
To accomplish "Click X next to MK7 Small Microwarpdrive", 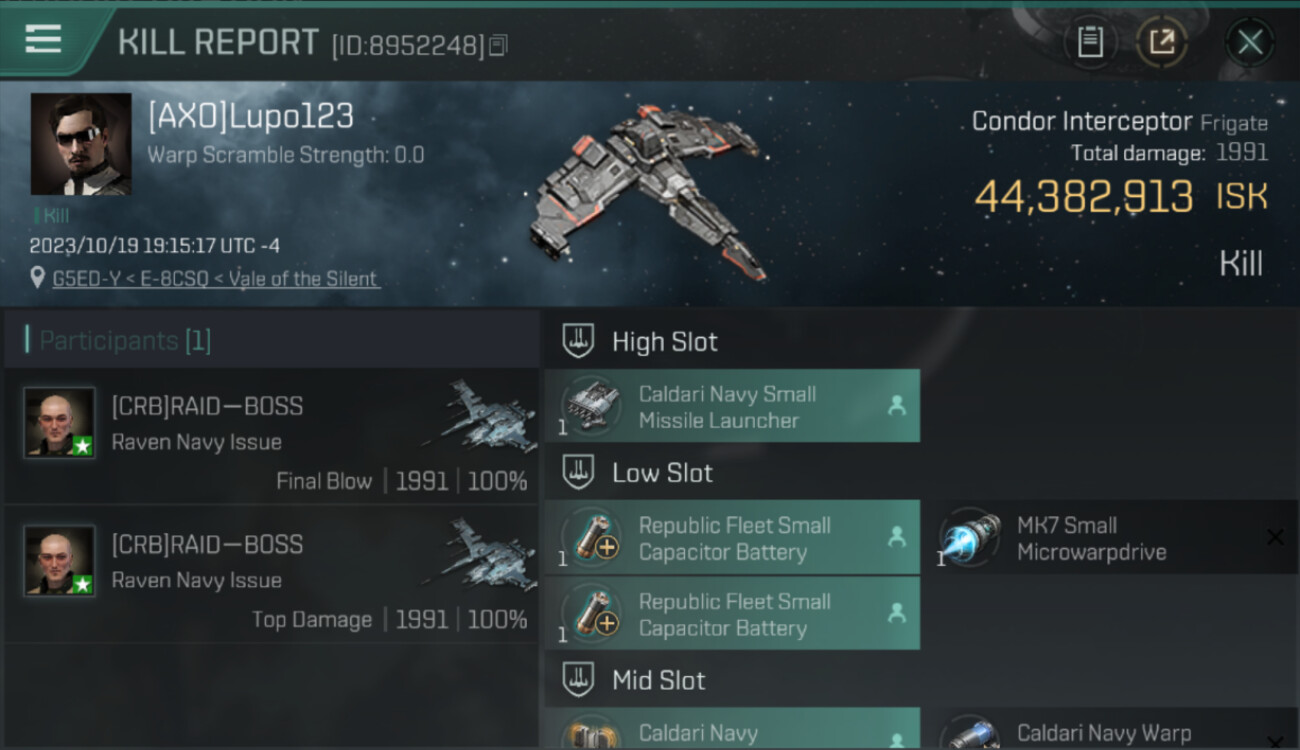I will [1275, 538].
